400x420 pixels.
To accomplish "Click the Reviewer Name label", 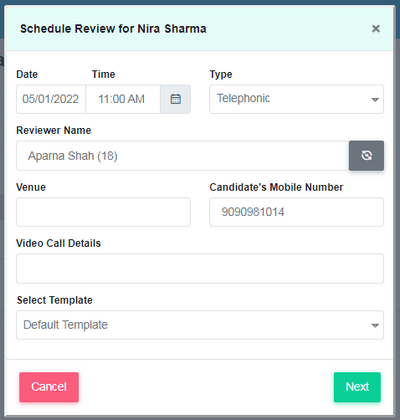I will [x=54, y=130].
